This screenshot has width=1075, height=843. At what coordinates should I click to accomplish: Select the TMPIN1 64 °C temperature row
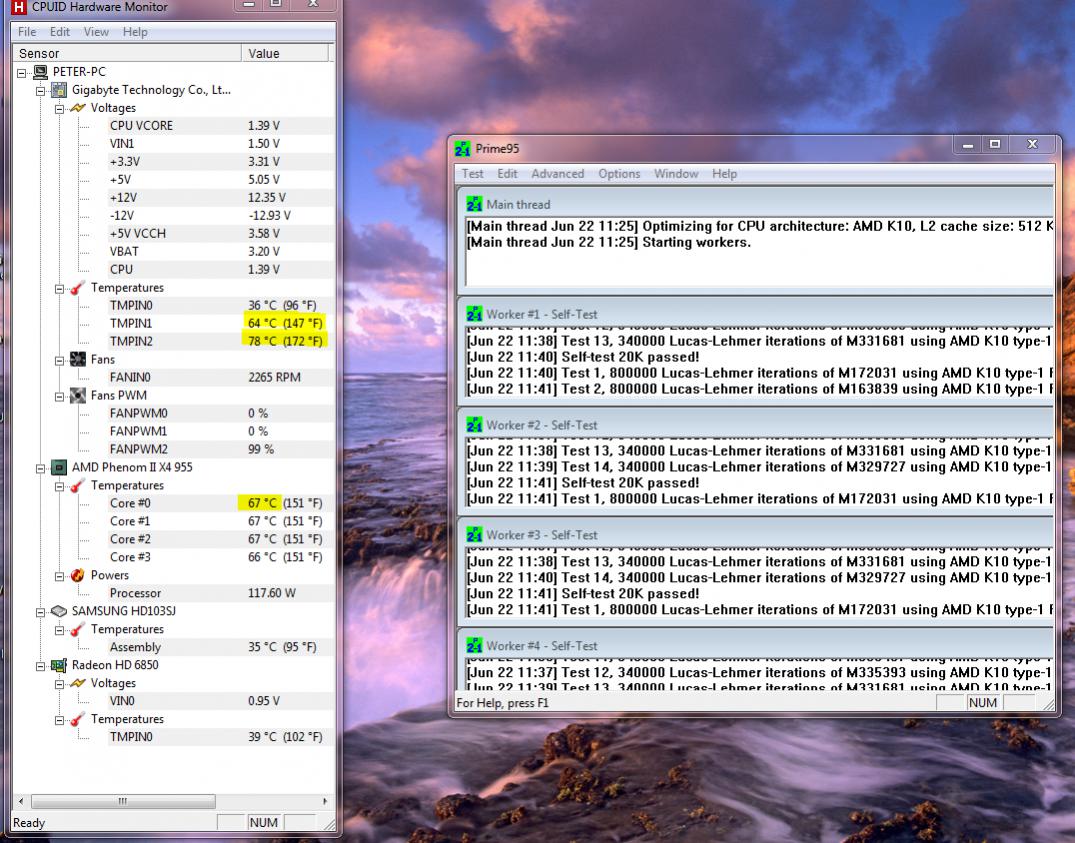220,323
